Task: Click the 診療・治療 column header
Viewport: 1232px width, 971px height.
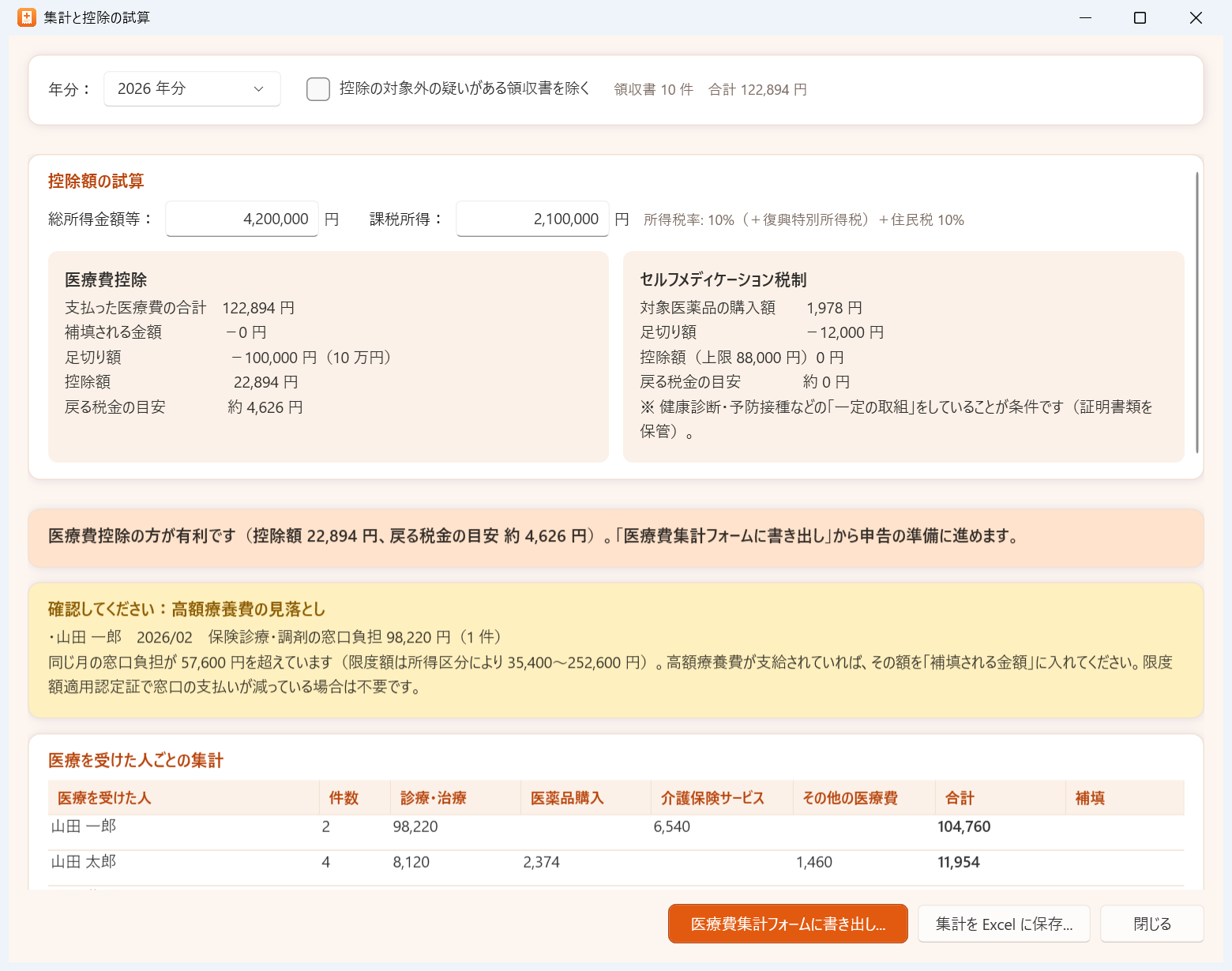Action: point(456,798)
